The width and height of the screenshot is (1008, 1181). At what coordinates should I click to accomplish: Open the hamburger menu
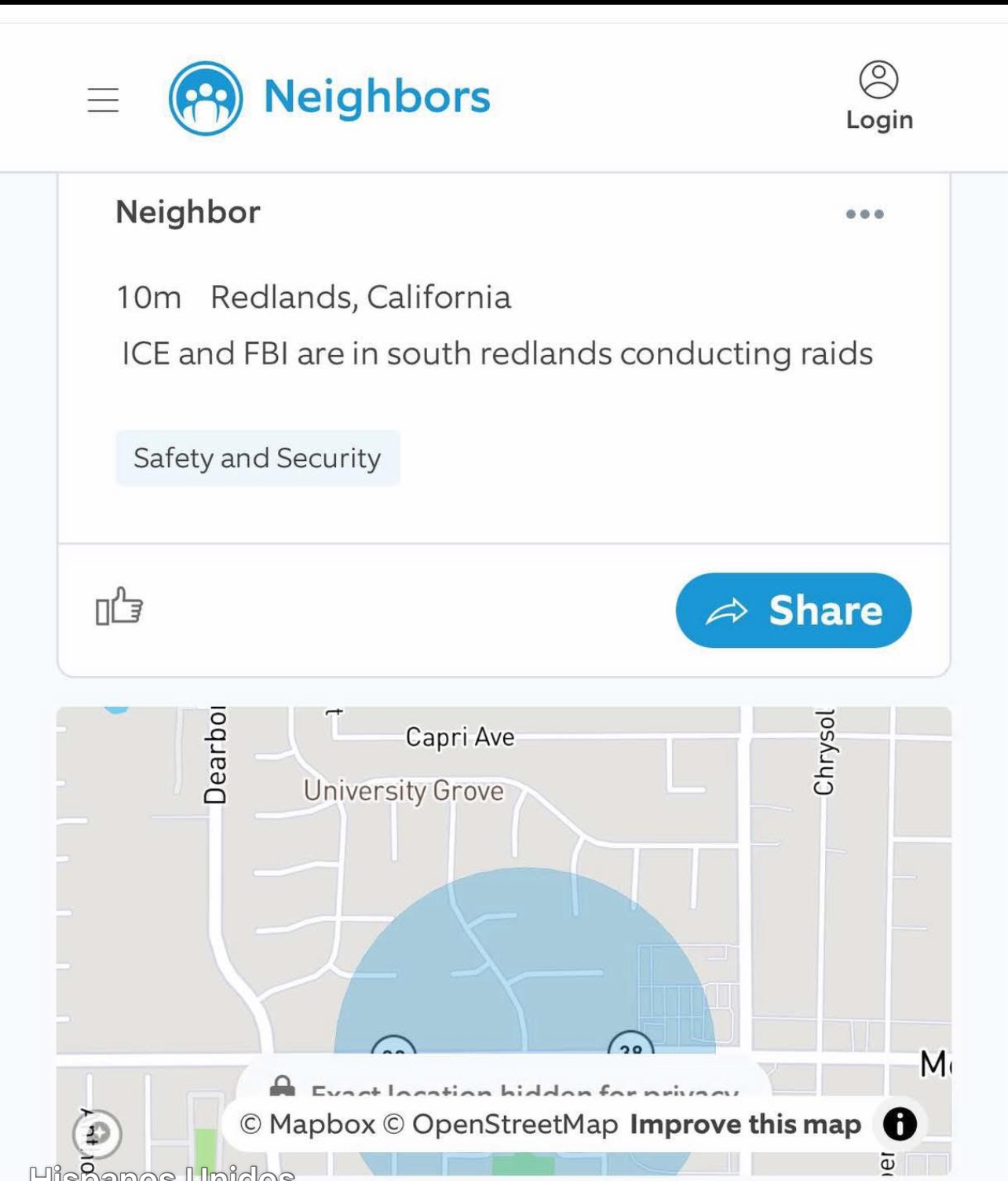click(103, 100)
